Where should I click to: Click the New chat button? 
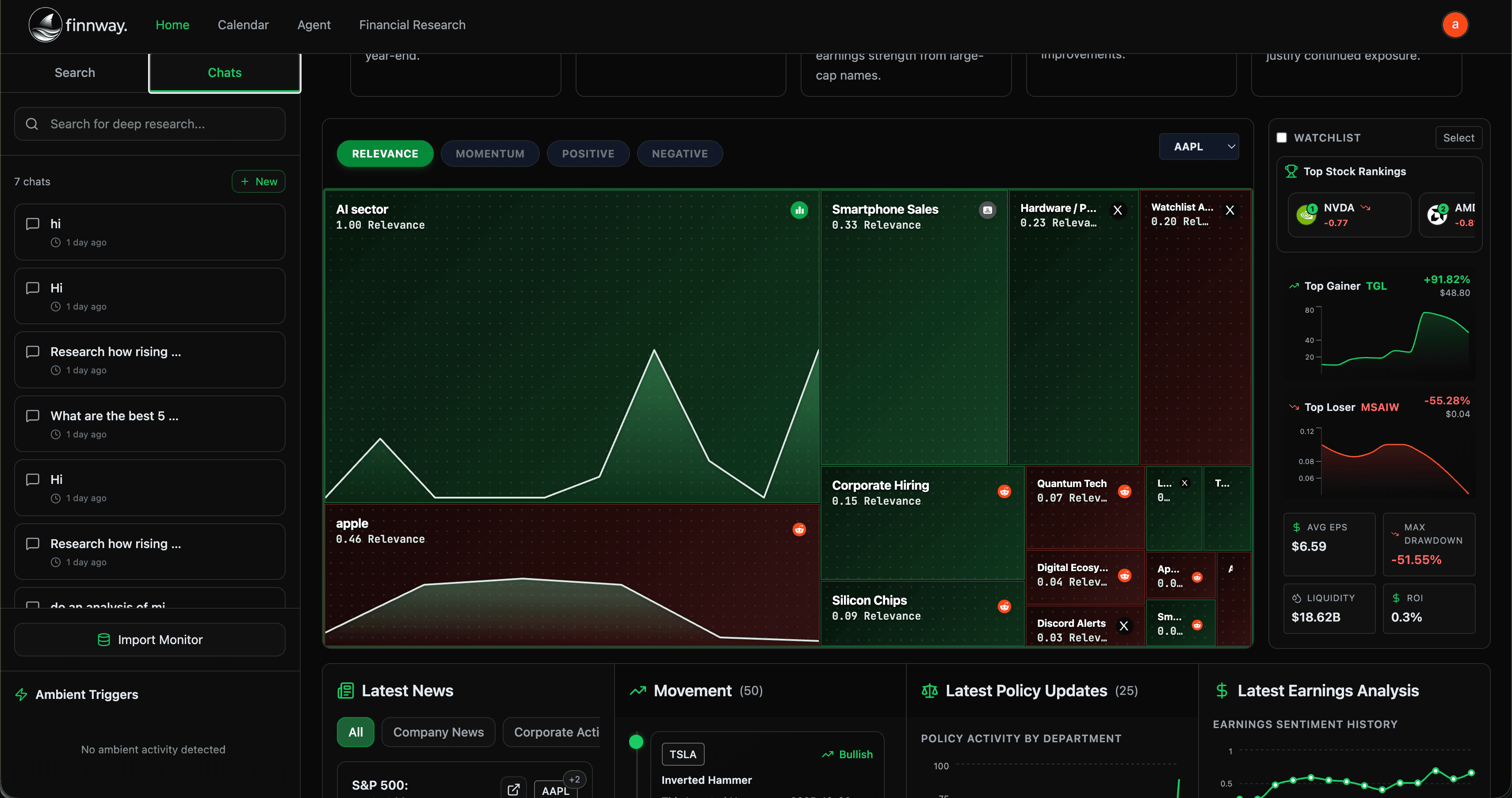pos(258,181)
